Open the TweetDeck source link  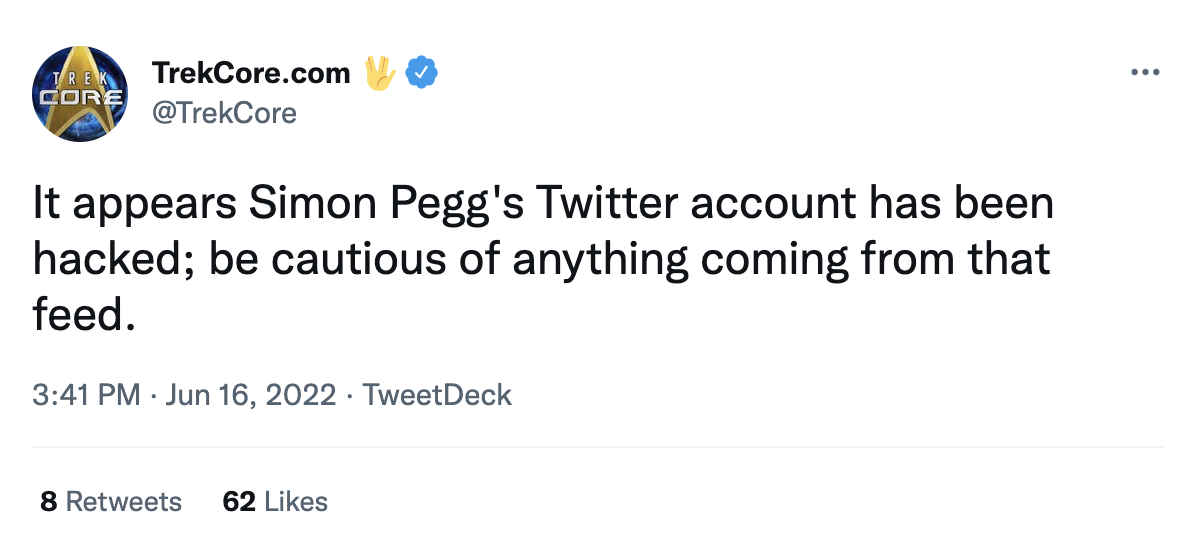(437, 395)
